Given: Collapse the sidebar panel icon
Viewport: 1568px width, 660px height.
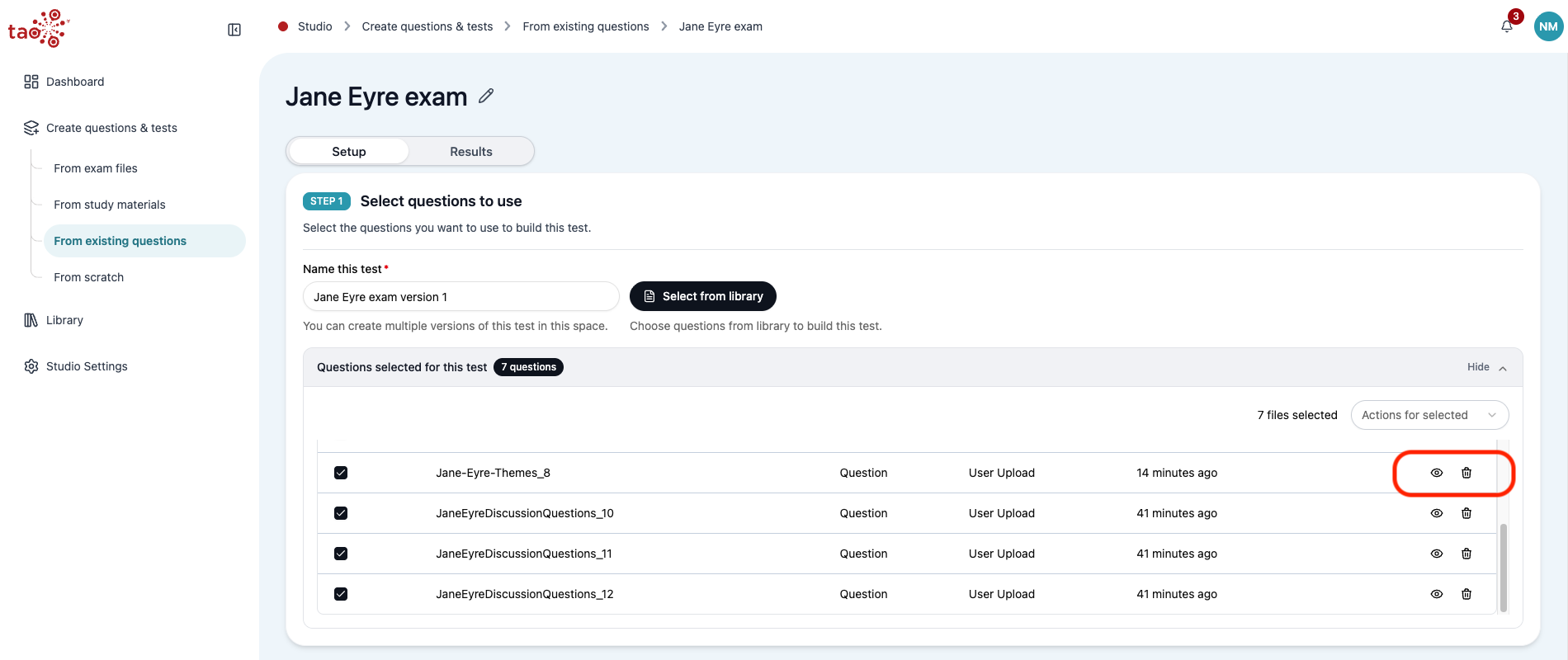Looking at the screenshot, I should [x=234, y=30].
